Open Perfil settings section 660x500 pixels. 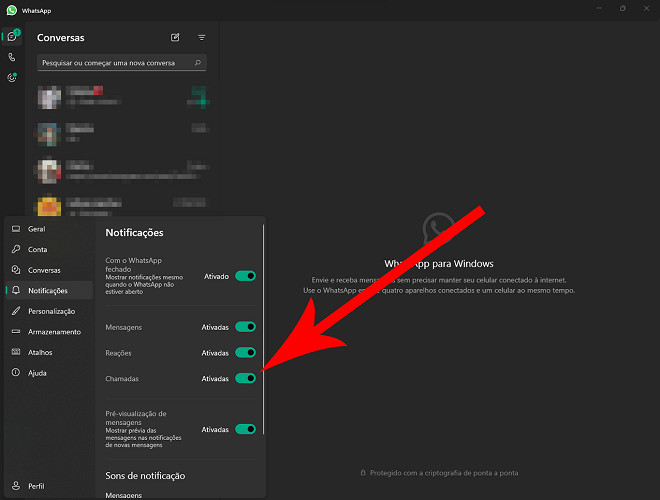(49, 486)
